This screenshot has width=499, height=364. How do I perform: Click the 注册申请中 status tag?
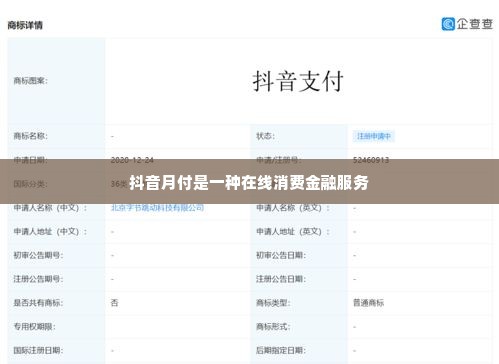point(374,136)
